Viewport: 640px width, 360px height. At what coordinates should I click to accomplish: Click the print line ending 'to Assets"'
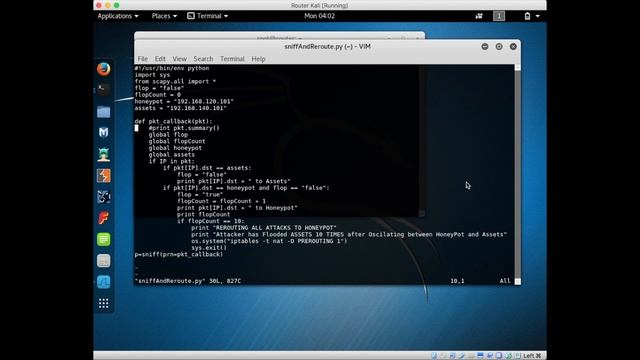click(234, 181)
